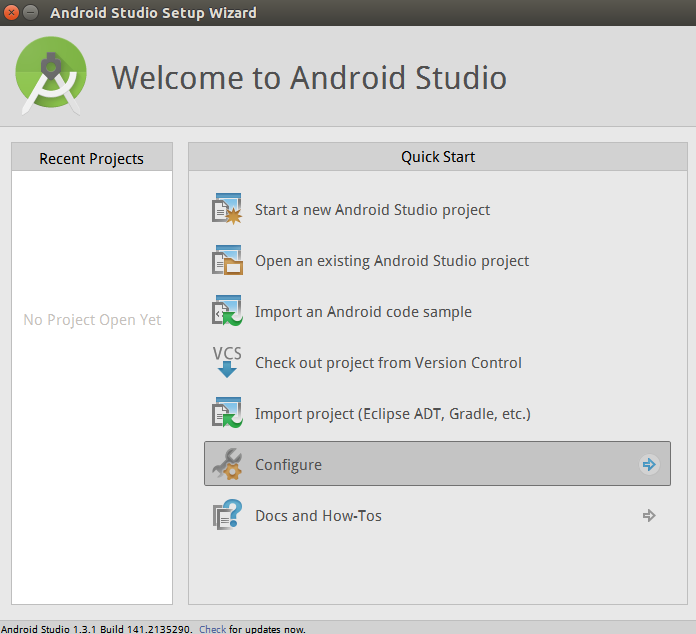Click the Import project (Eclipse ADT) icon

[227, 414]
